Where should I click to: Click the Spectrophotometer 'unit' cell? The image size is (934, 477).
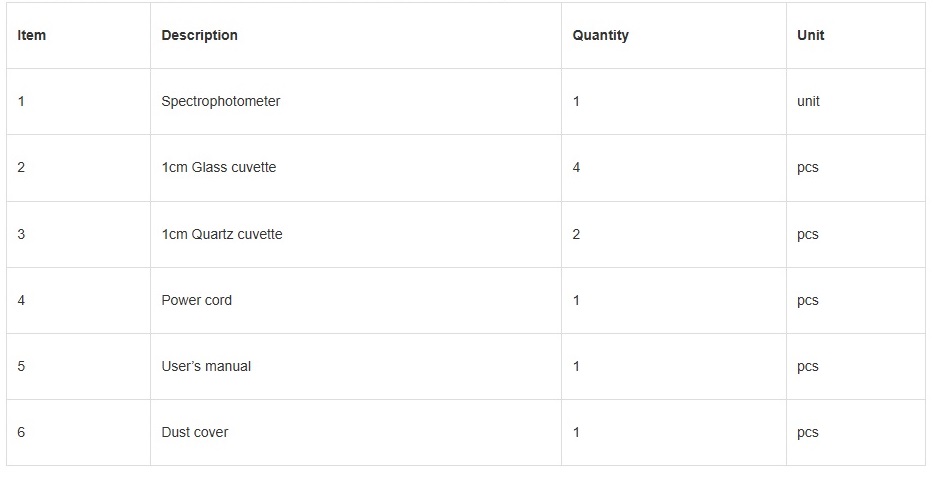808,101
